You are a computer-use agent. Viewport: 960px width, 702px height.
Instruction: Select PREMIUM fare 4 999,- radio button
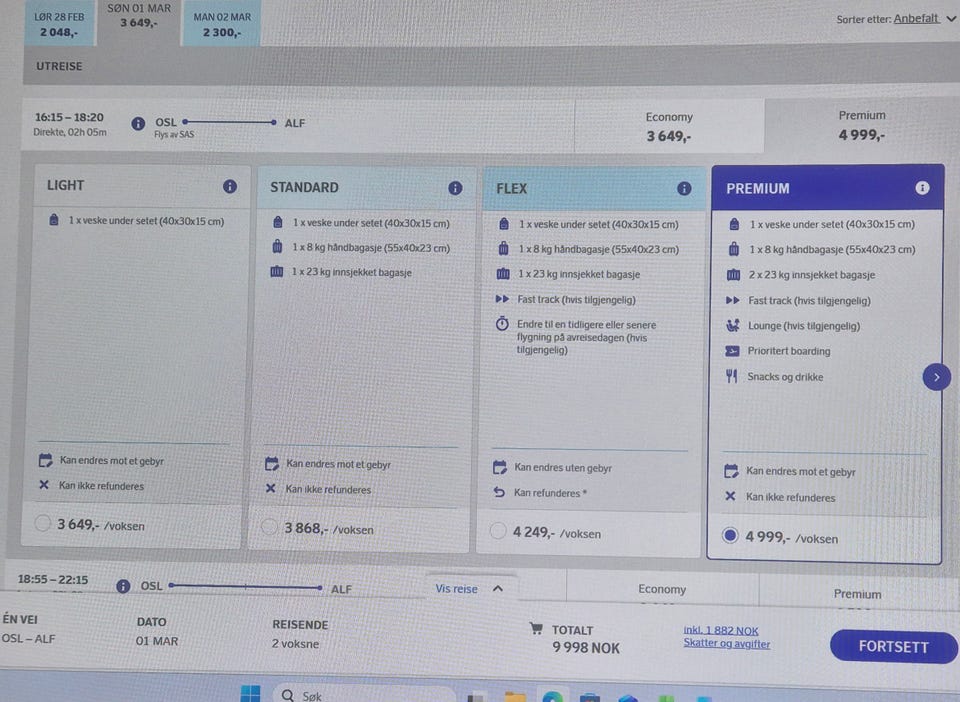(730, 536)
